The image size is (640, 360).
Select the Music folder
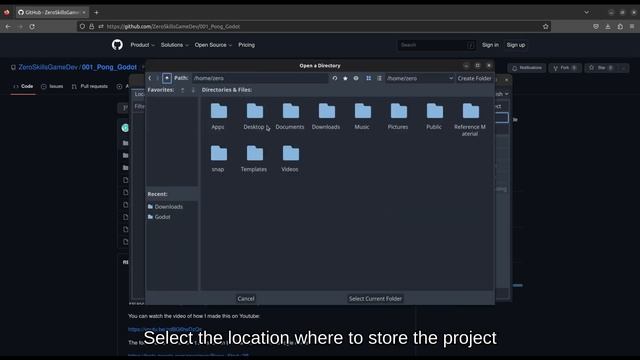tap(362, 116)
